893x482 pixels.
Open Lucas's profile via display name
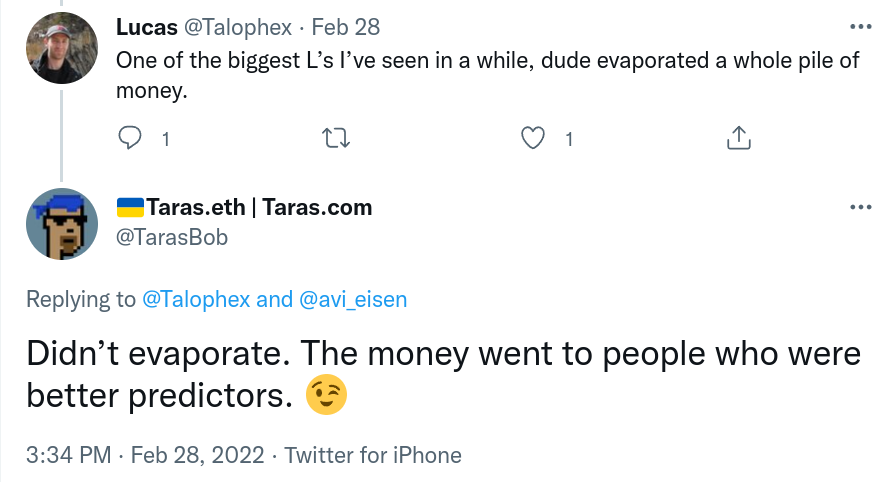tap(147, 27)
